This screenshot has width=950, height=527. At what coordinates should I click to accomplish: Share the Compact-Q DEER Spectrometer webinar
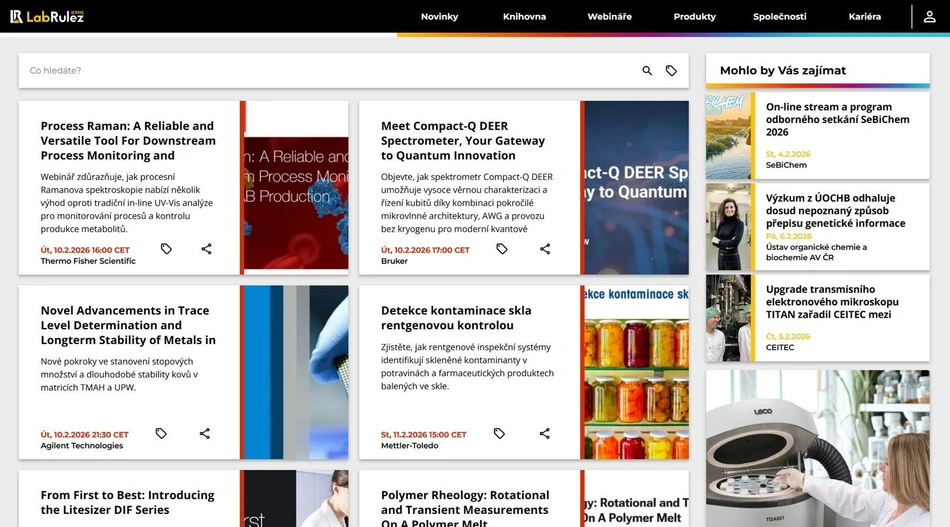[545, 249]
